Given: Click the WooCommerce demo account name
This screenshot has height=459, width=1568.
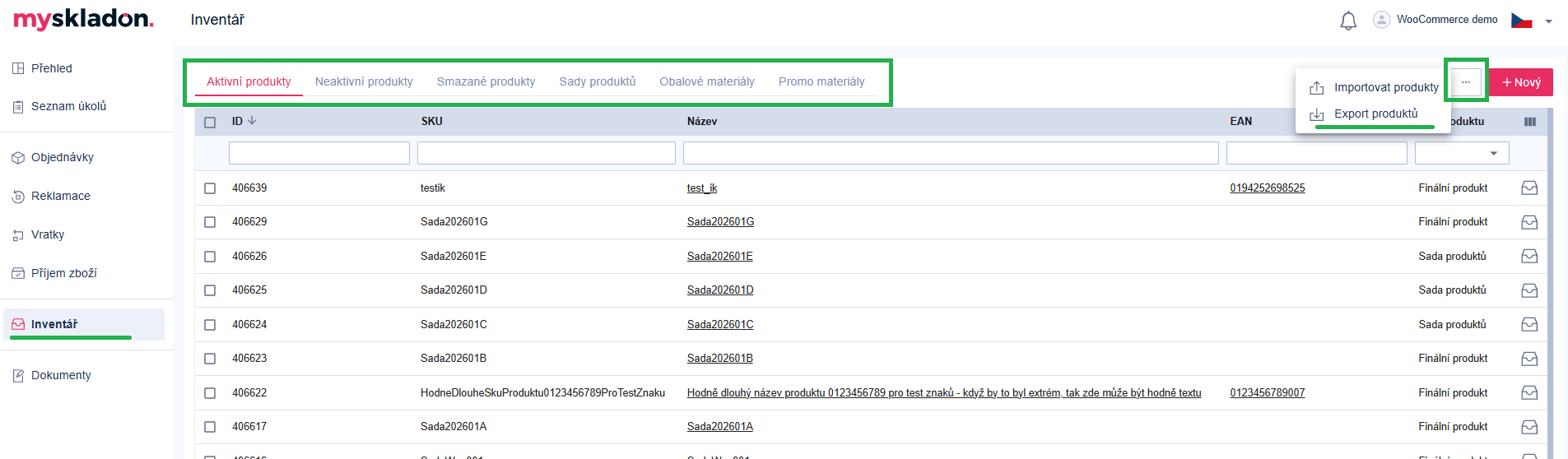Looking at the screenshot, I should point(1447,20).
